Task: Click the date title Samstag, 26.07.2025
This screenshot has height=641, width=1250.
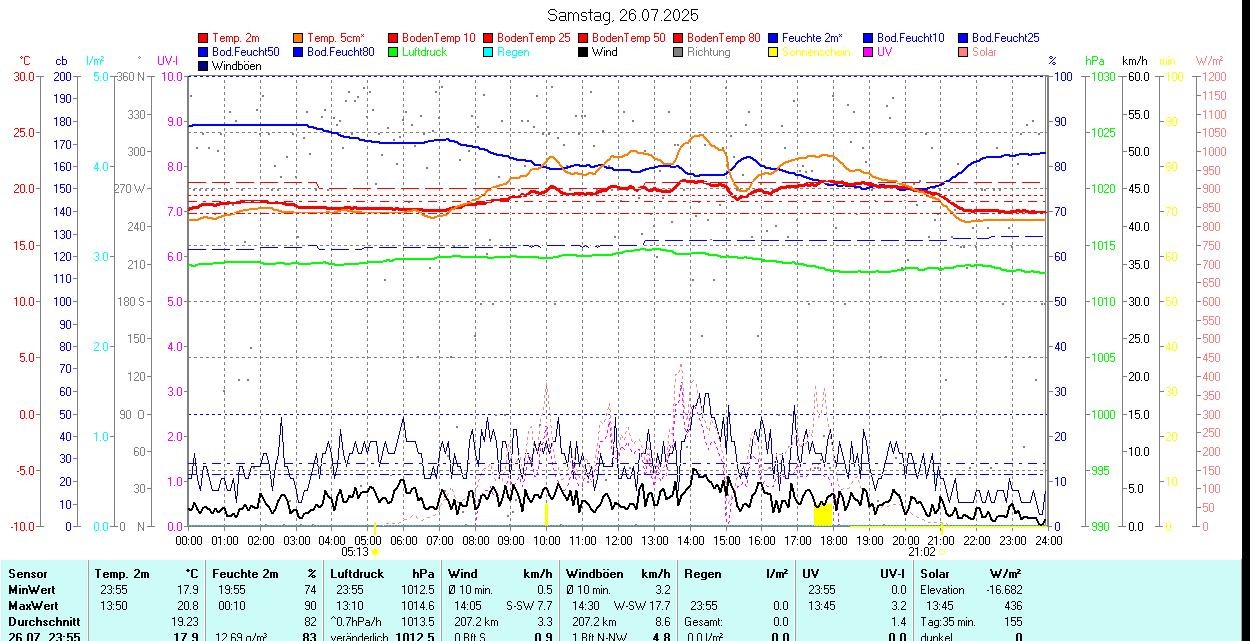Action: 623,15
